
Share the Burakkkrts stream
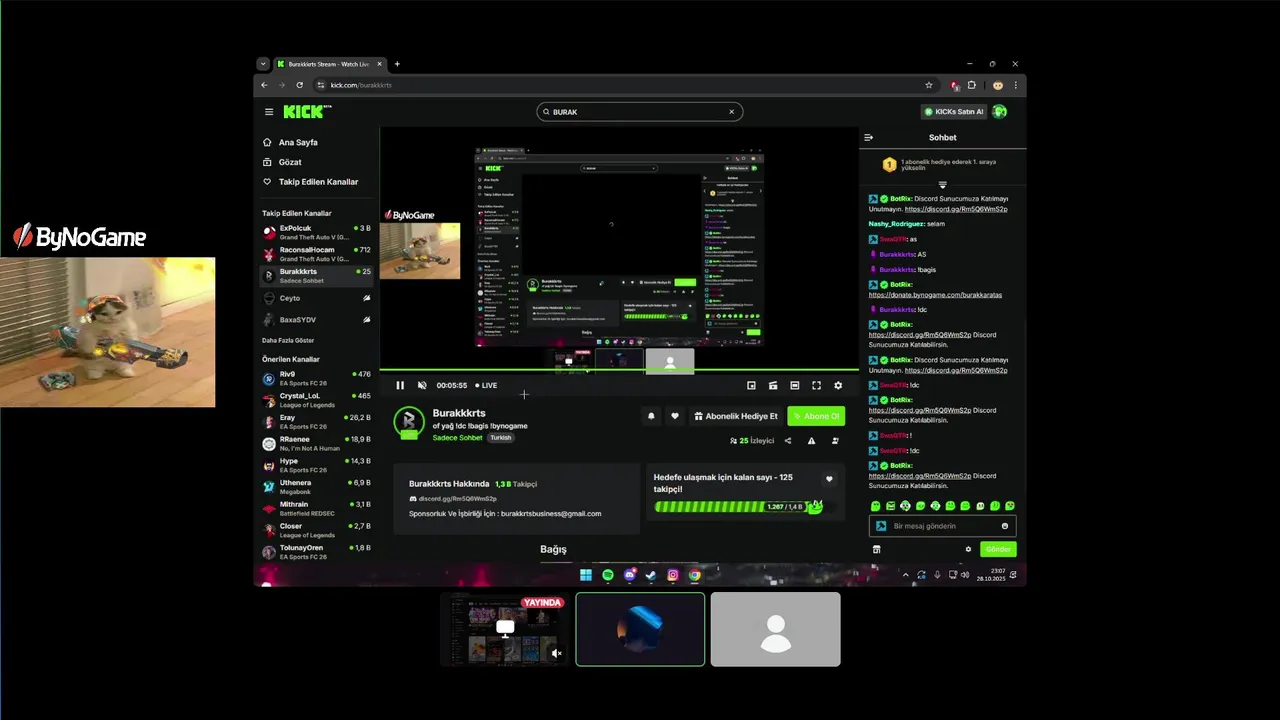[788, 440]
